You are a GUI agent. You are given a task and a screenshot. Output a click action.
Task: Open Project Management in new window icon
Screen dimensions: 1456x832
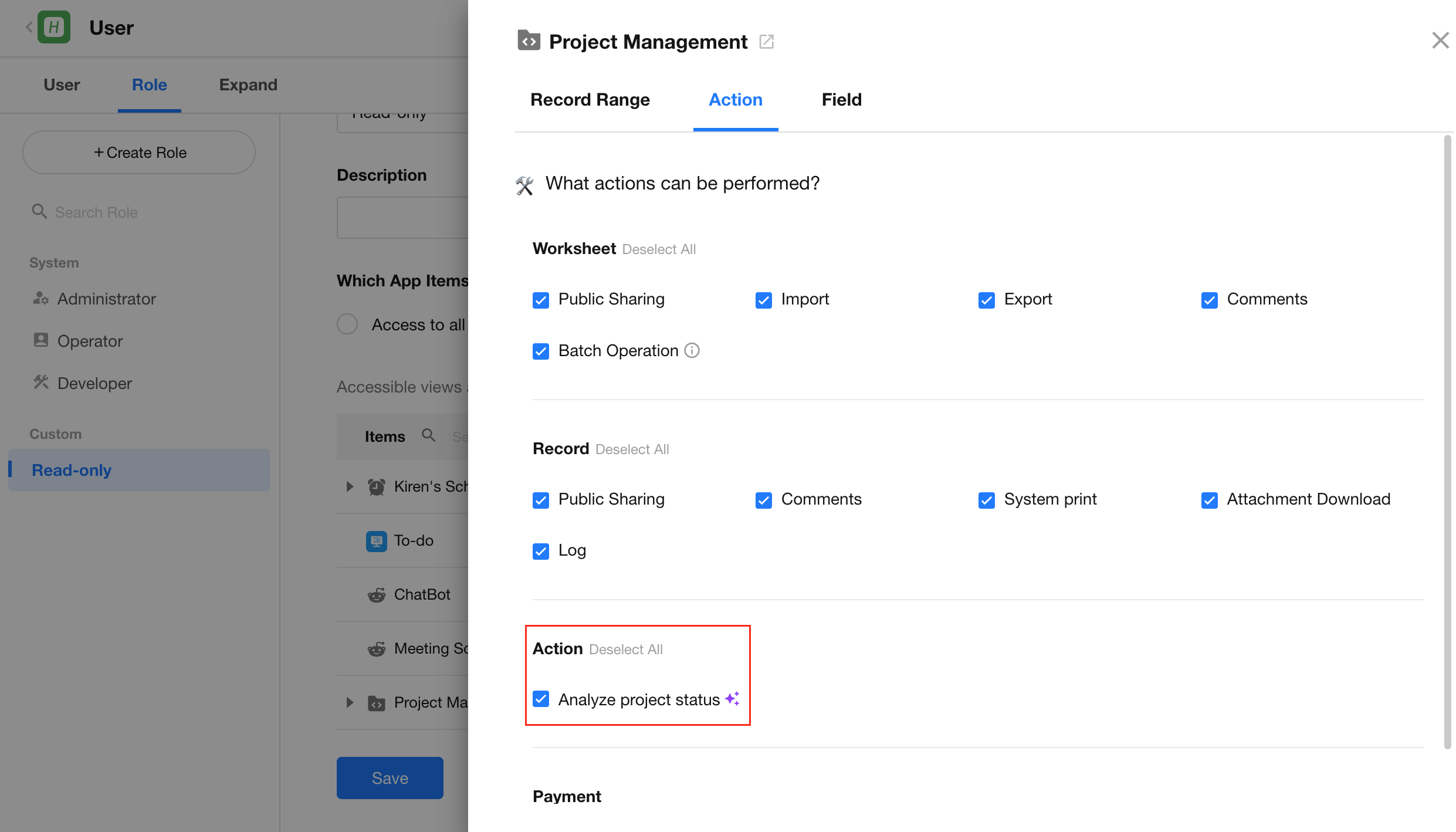coord(766,42)
